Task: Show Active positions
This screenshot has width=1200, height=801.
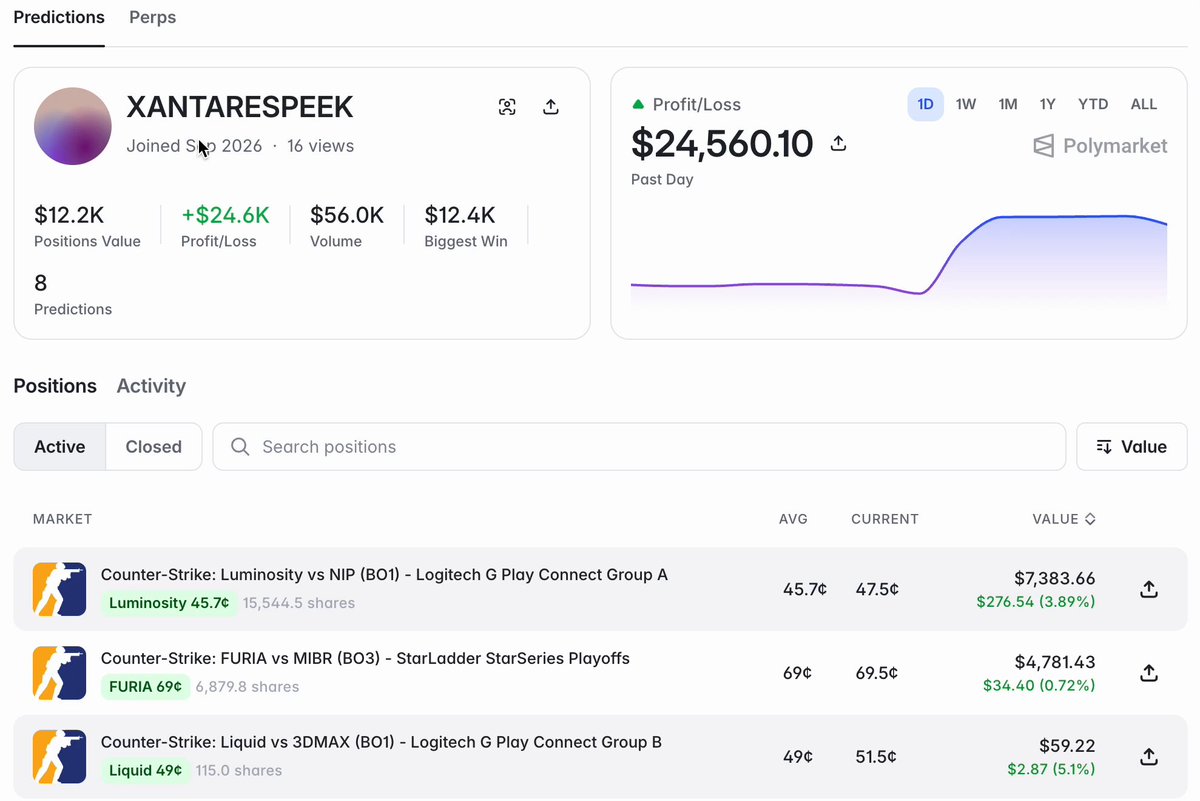Action: pyautogui.click(x=60, y=447)
